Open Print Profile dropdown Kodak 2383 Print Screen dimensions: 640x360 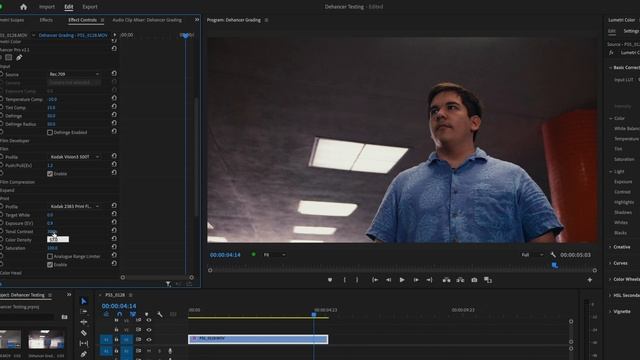coord(74,207)
